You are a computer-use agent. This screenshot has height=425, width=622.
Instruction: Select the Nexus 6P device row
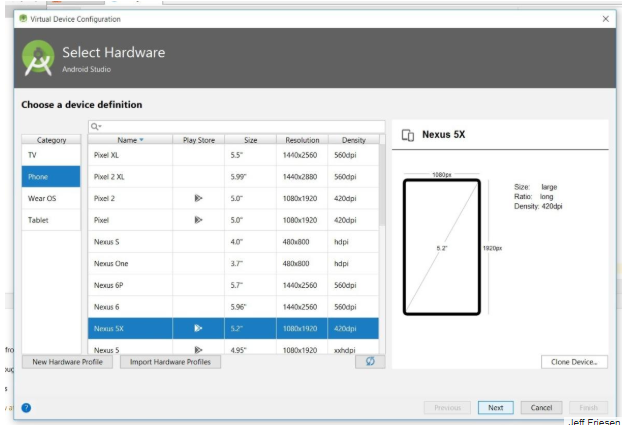click(x=233, y=285)
